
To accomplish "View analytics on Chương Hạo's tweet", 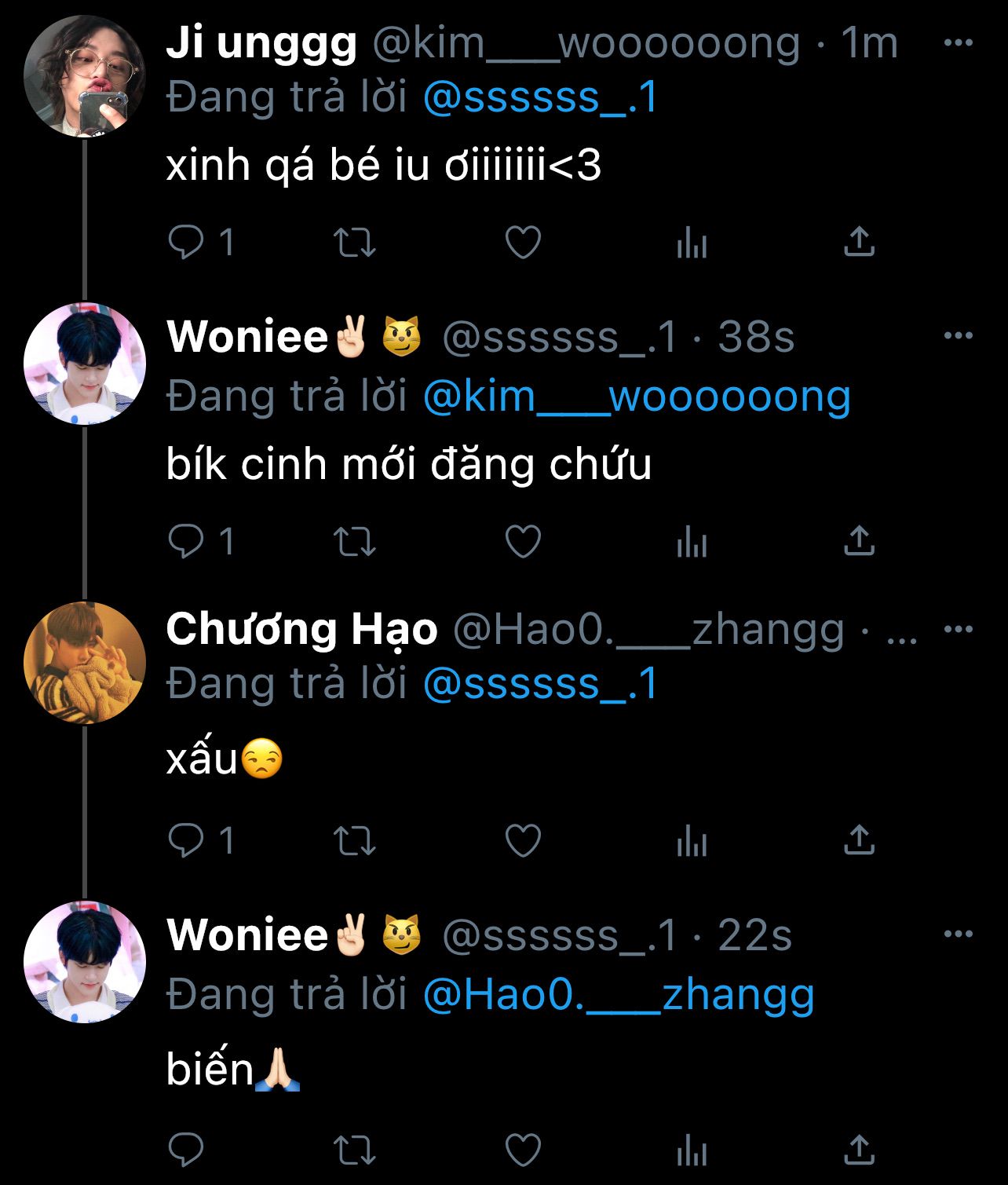I will click(x=692, y=840).
